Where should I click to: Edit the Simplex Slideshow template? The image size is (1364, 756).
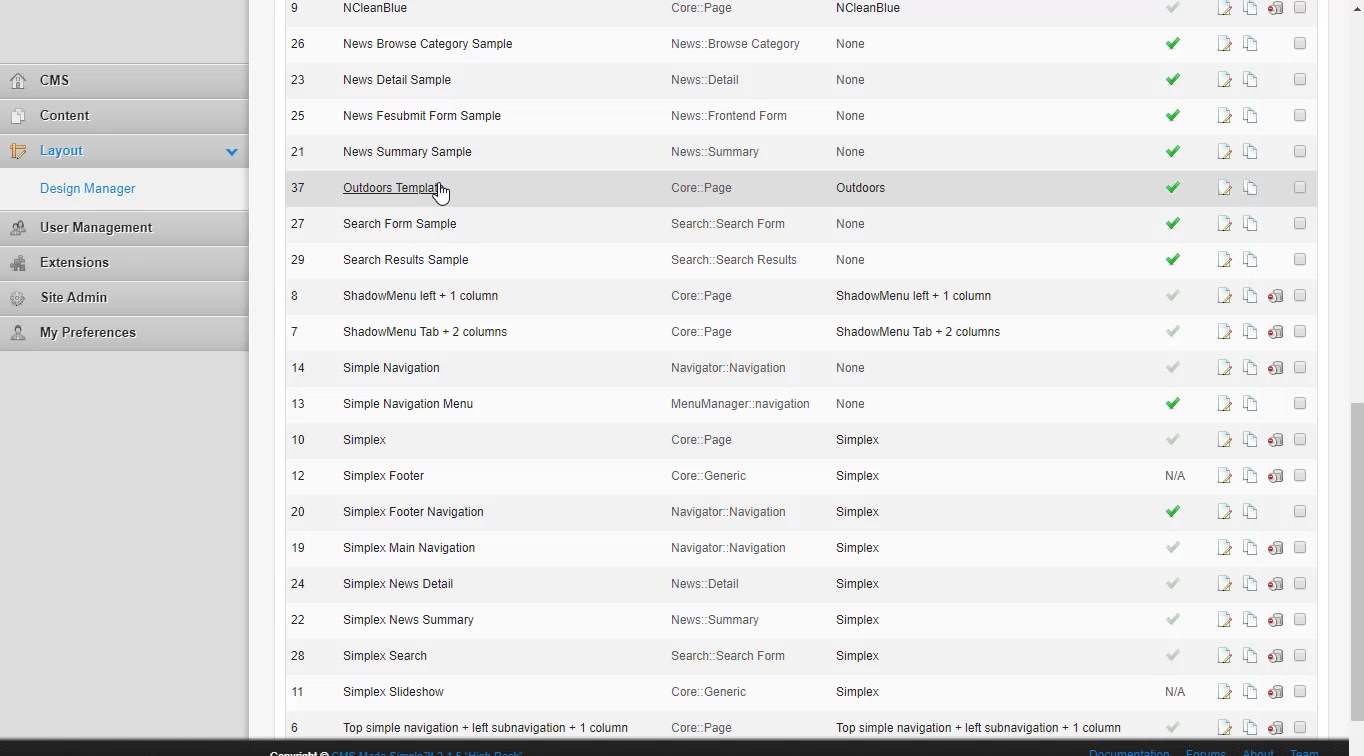(1224, 692)
